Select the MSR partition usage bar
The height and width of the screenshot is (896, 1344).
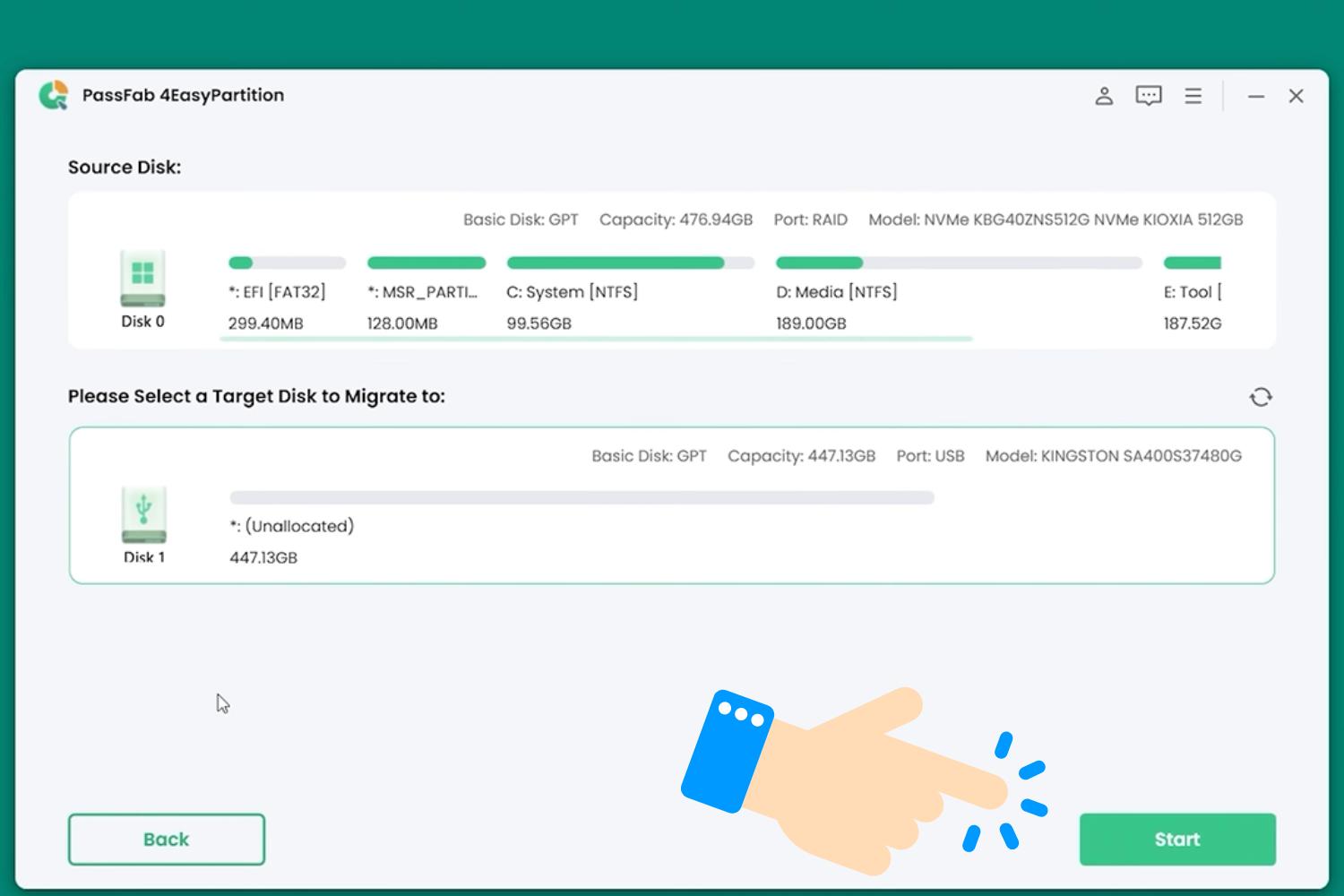(x=426, y=263)
